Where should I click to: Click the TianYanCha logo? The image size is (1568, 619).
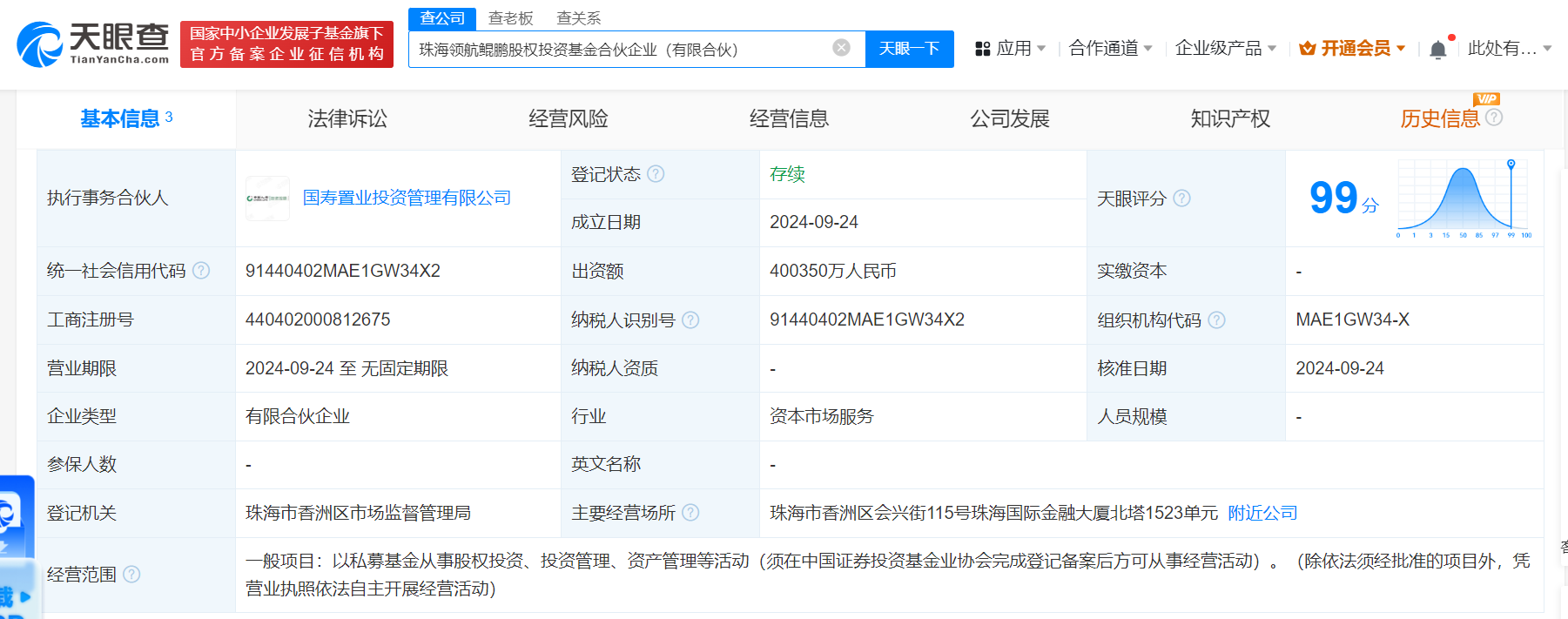click(93, 44)
